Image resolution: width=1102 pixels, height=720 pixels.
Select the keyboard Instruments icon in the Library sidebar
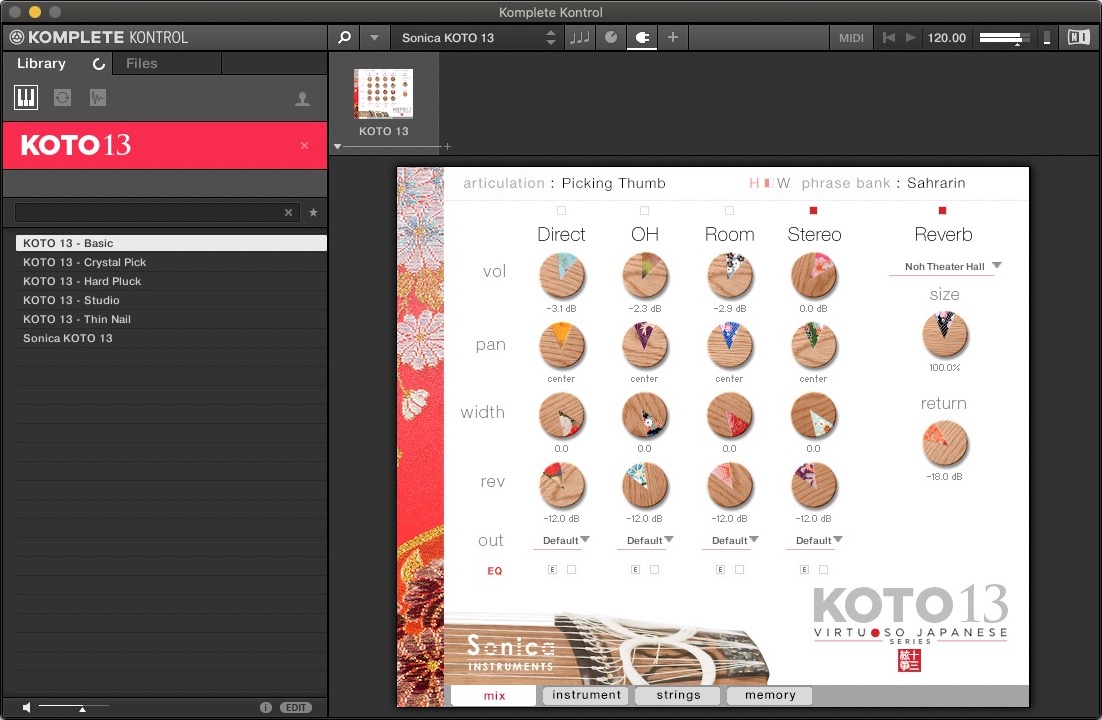coord(25,97)
